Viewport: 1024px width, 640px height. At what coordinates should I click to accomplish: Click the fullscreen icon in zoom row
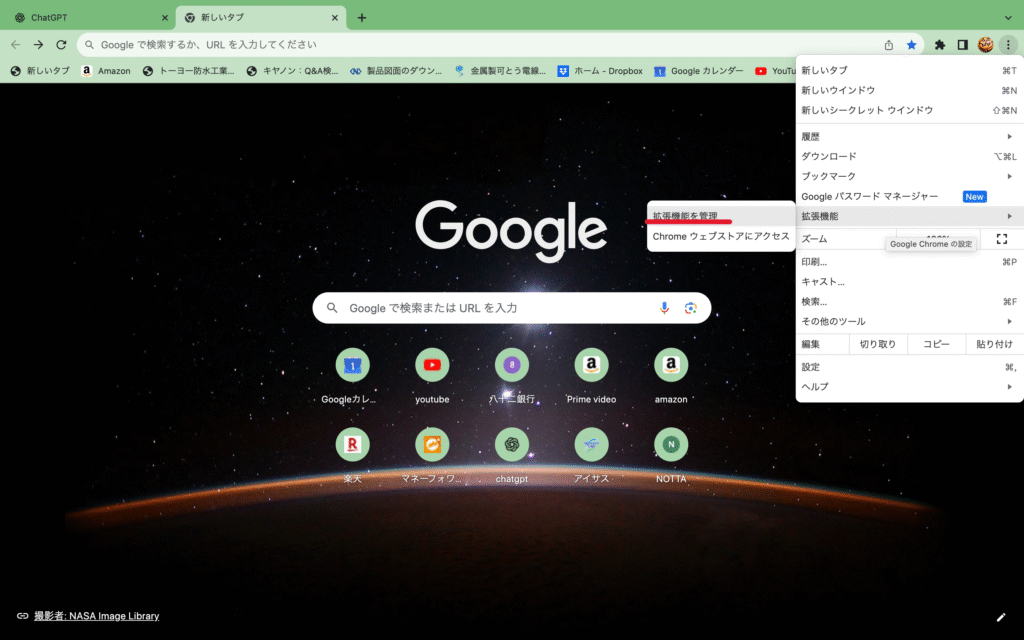point(1002,239)
